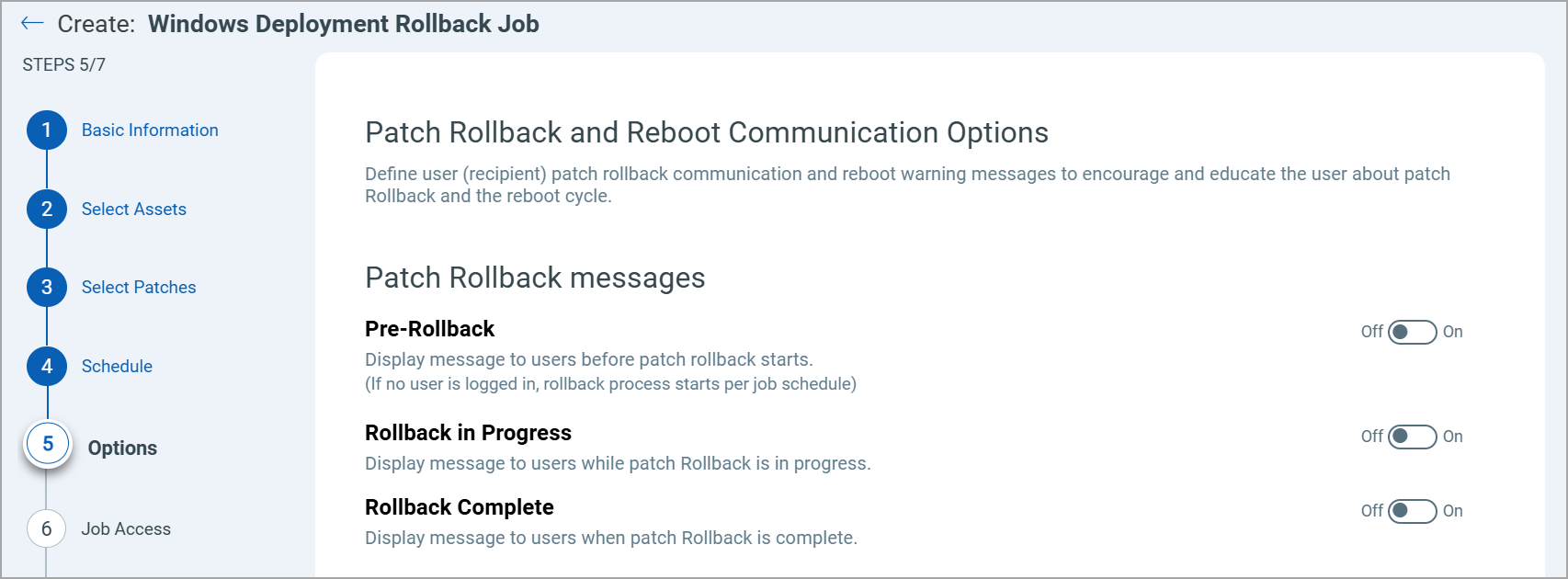Open the Schedule step
Screen dimensions: 1568x579
click(x=116, y=366)
